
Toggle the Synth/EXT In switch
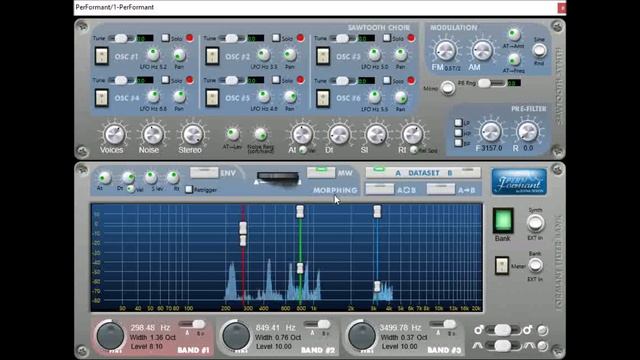pyautogui.click(x=535, y=223)
